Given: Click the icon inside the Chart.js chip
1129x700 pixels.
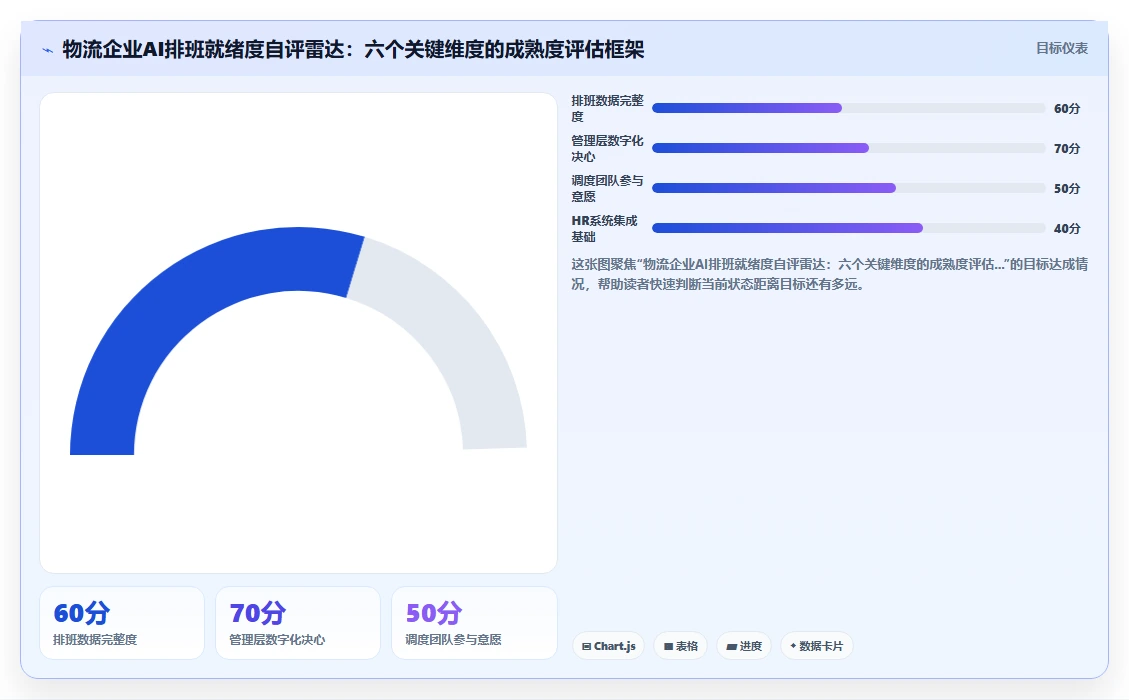Looking at the screenshot, I should coord(586,647).
